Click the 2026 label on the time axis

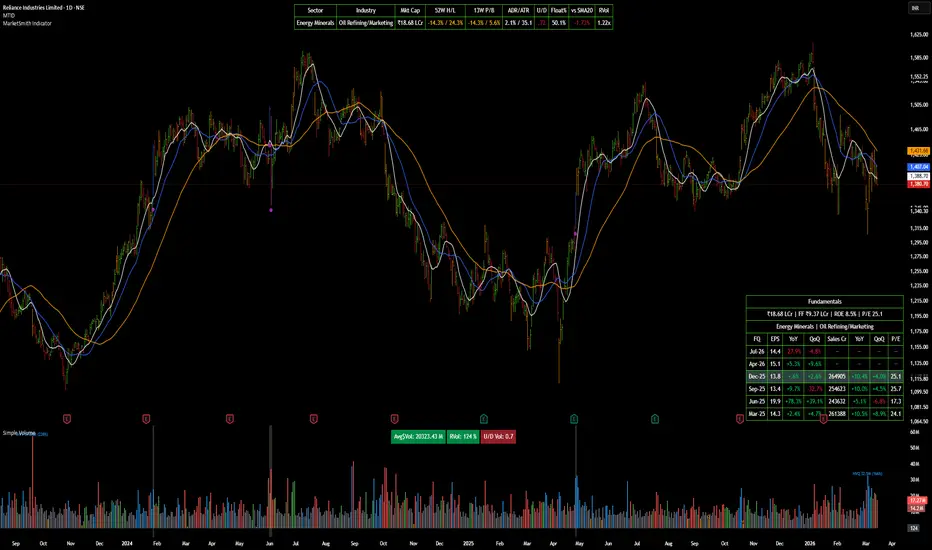point(810,543)
